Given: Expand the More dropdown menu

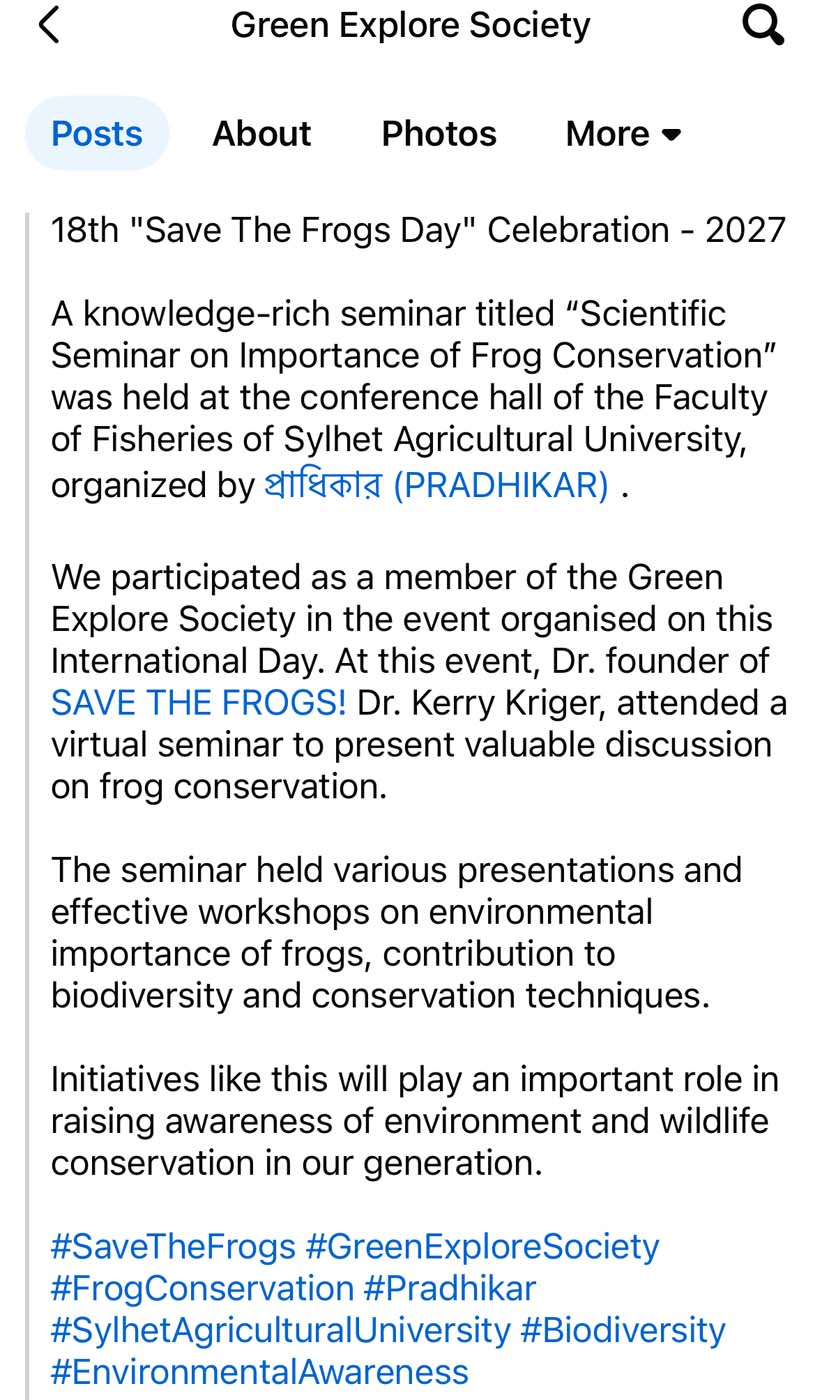Looking at the screenshot, I should [623, 134].
